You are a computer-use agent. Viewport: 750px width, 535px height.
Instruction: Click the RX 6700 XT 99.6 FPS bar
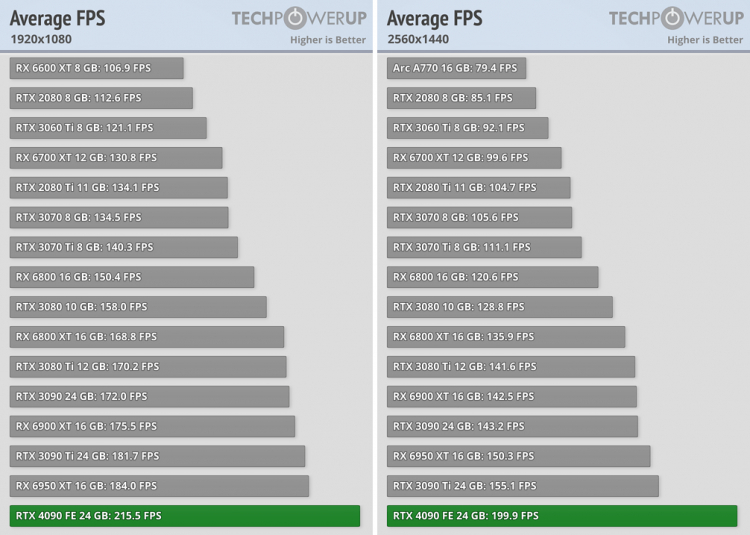click(x=474, y=158)
